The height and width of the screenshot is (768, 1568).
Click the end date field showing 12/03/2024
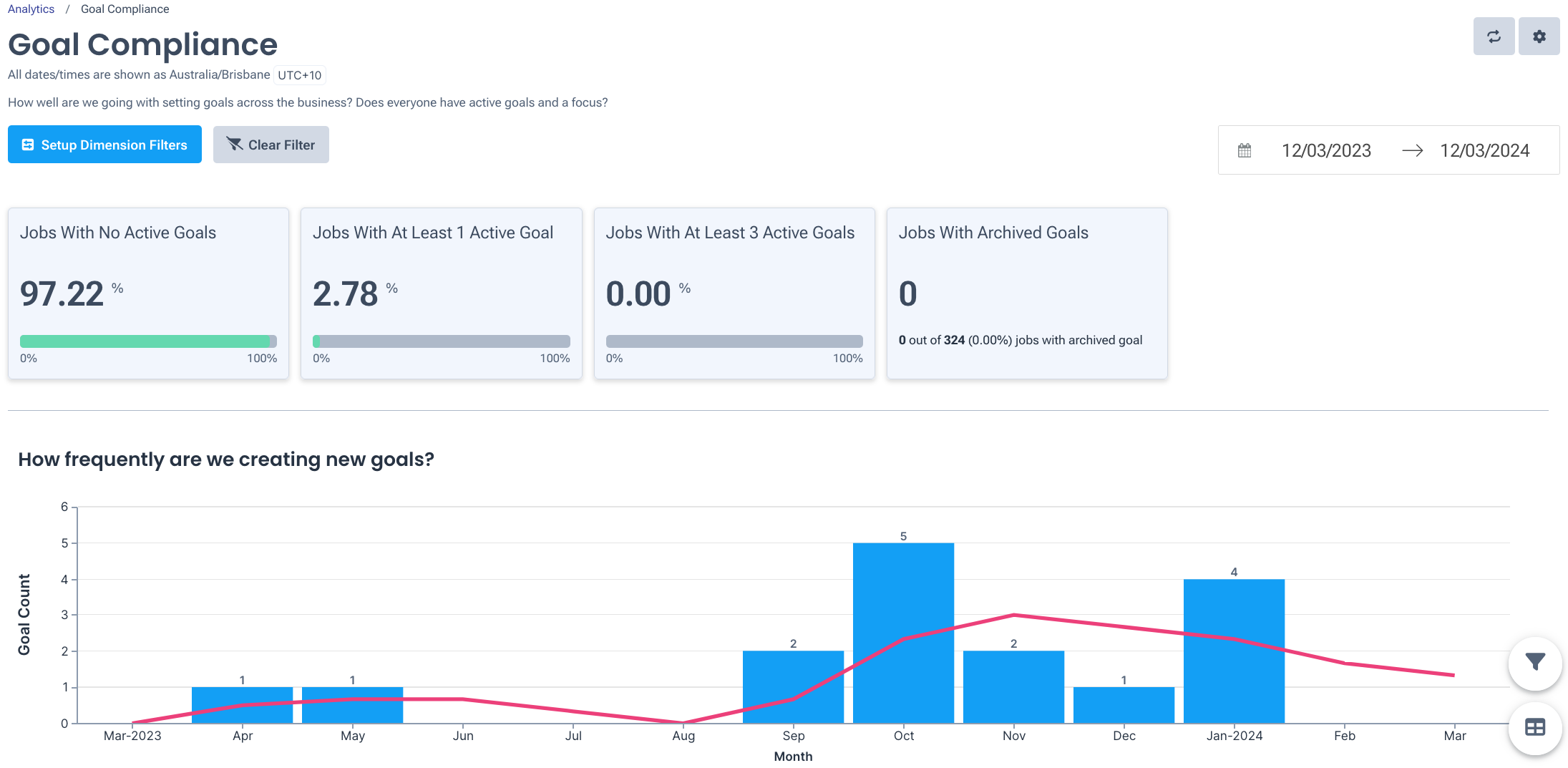pyautogui.click(x=1485, y=150)
